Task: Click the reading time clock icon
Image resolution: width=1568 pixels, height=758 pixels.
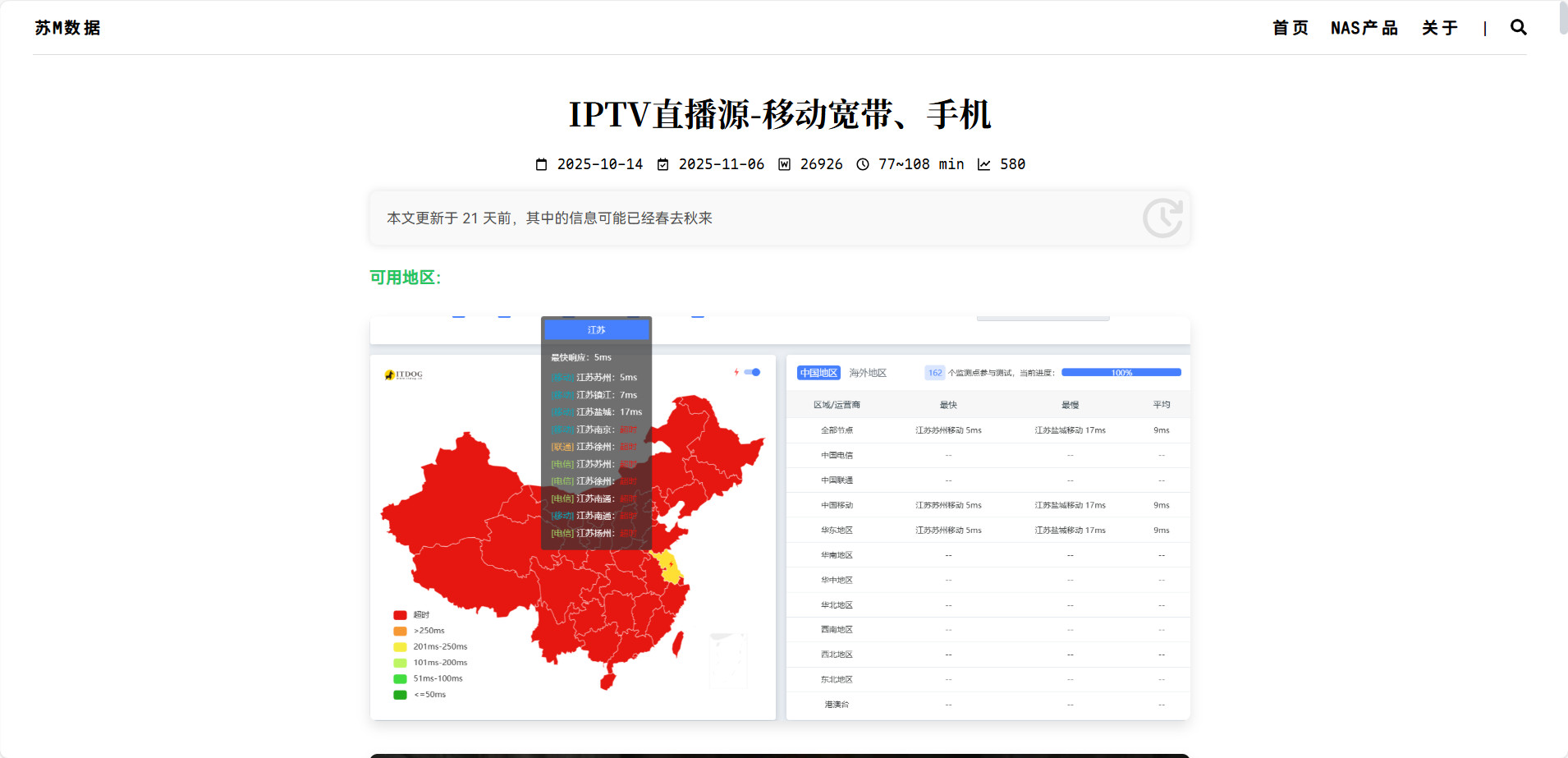Action: [x=863, y=164]
